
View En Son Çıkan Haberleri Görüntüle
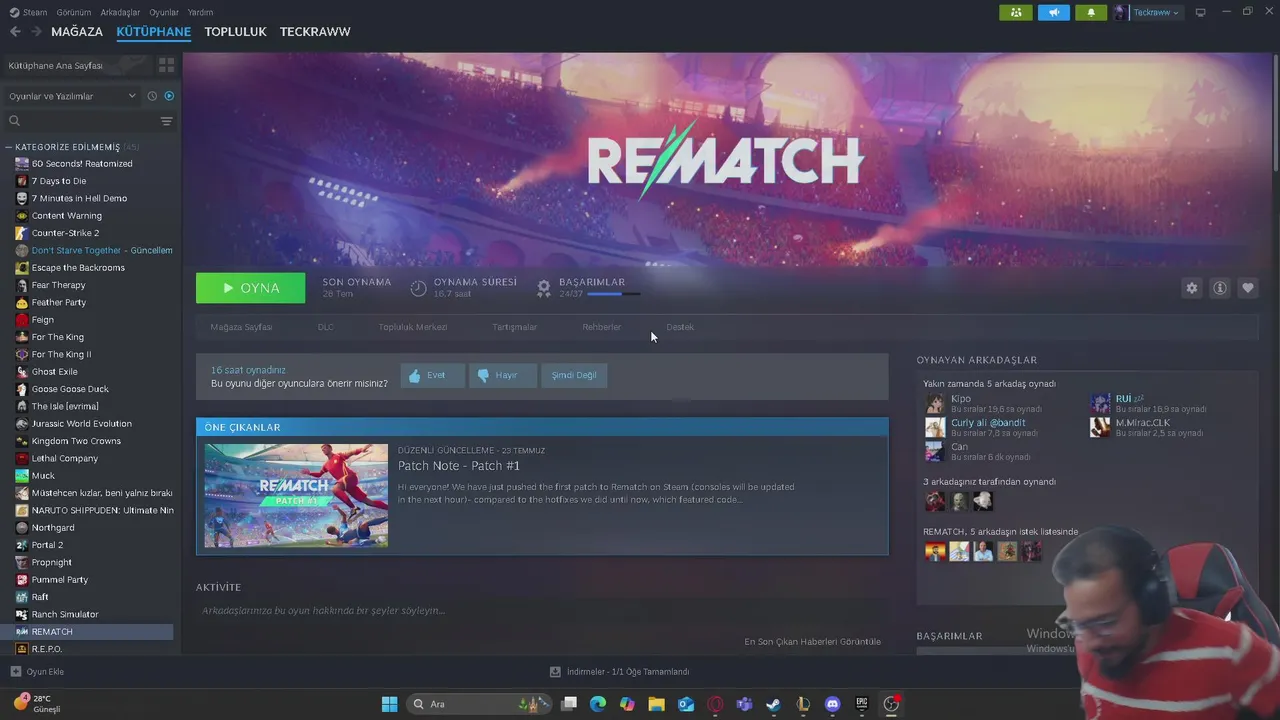click(x=812, y=641)
